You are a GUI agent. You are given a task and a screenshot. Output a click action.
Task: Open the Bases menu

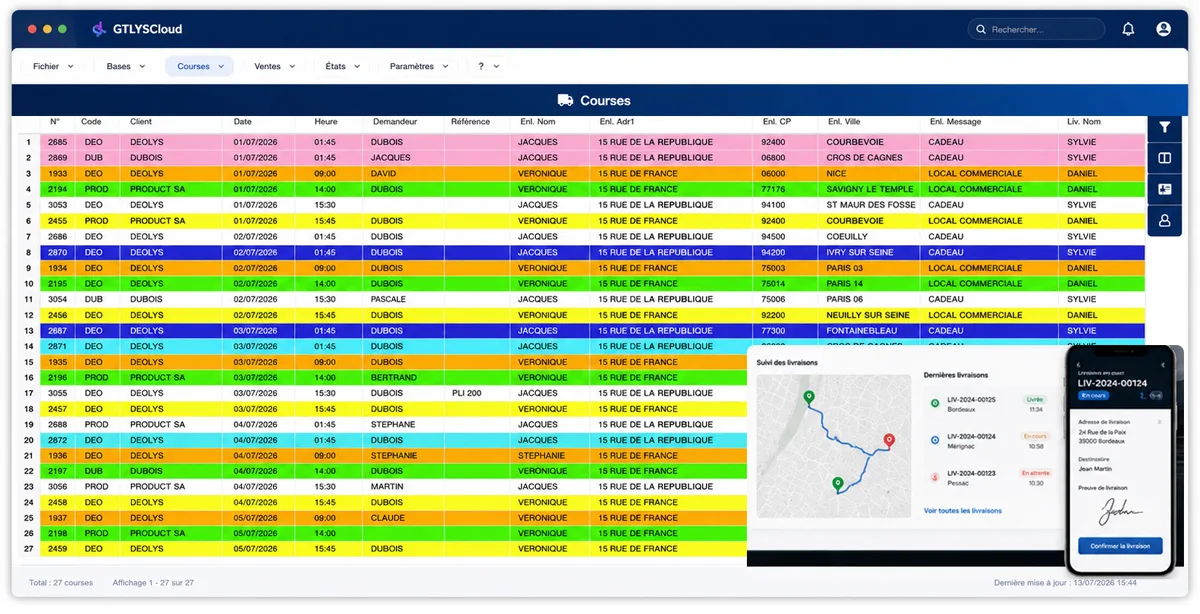(x=126, y=66)
